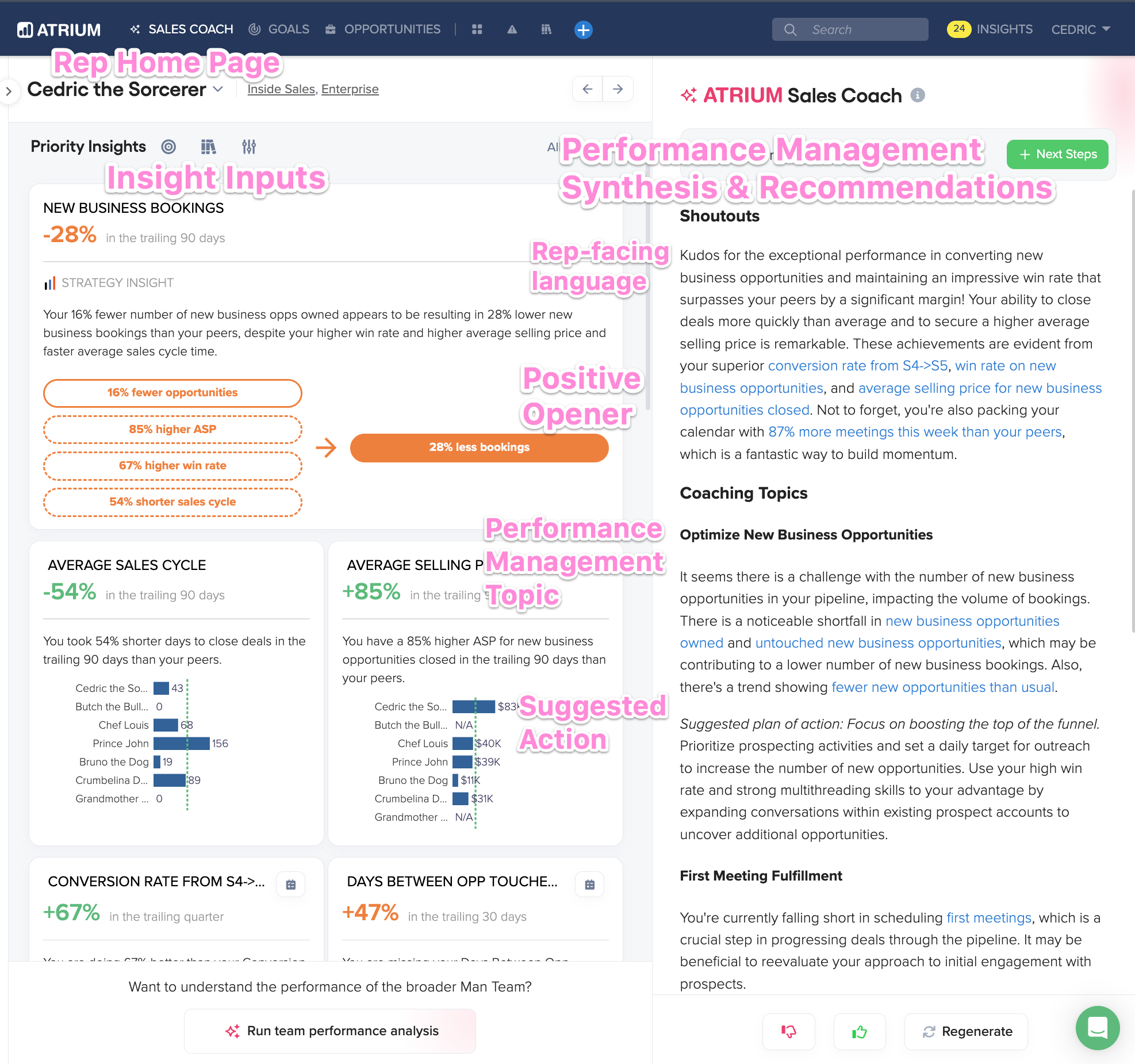Expand the collapsed left sidebar chevron
Viewport: 1135px width, 1064px height.
(9, 91)
